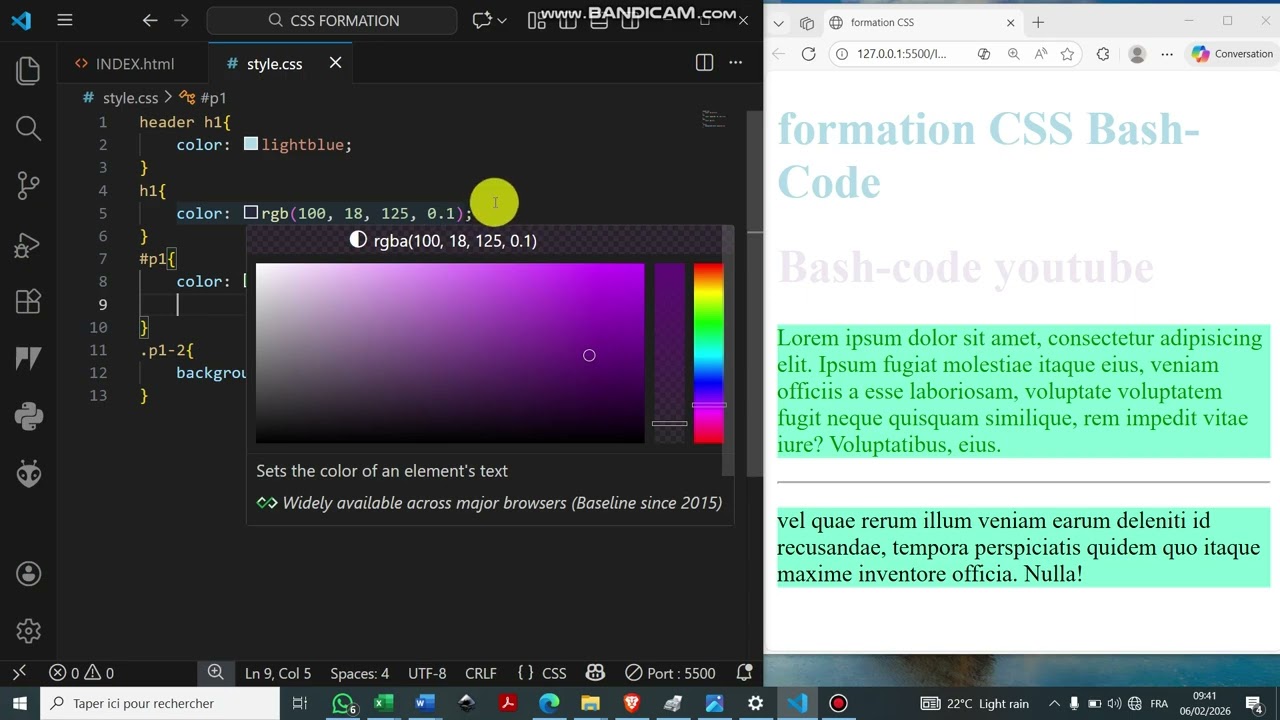Open the Source Control view

click(x=28, y=185)
